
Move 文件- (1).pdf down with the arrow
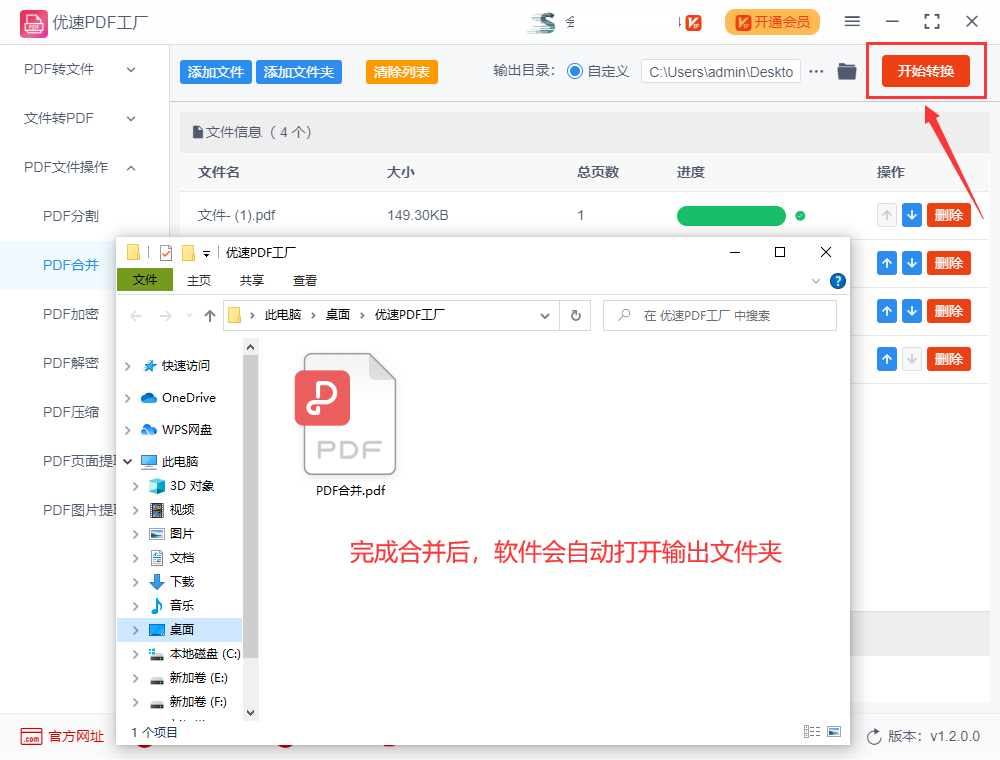[x=912, y=216]
